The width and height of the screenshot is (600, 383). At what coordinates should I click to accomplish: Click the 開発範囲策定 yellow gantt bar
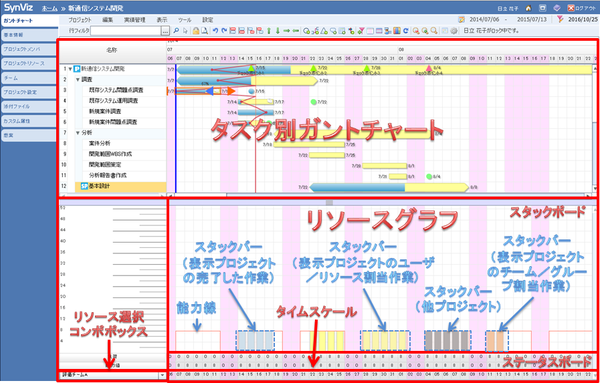click(385, 166)
